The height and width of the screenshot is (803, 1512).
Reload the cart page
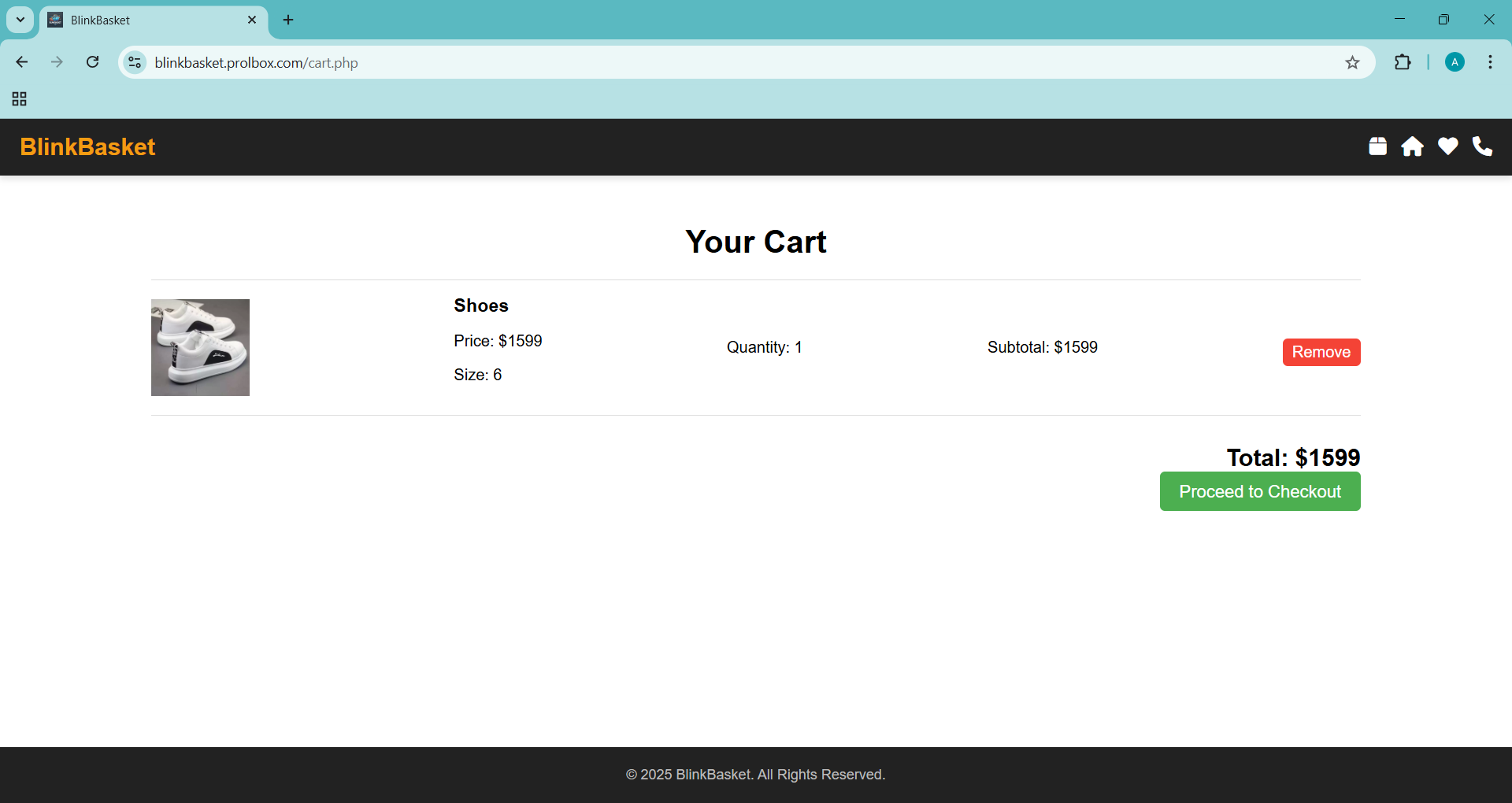[92, 62]
